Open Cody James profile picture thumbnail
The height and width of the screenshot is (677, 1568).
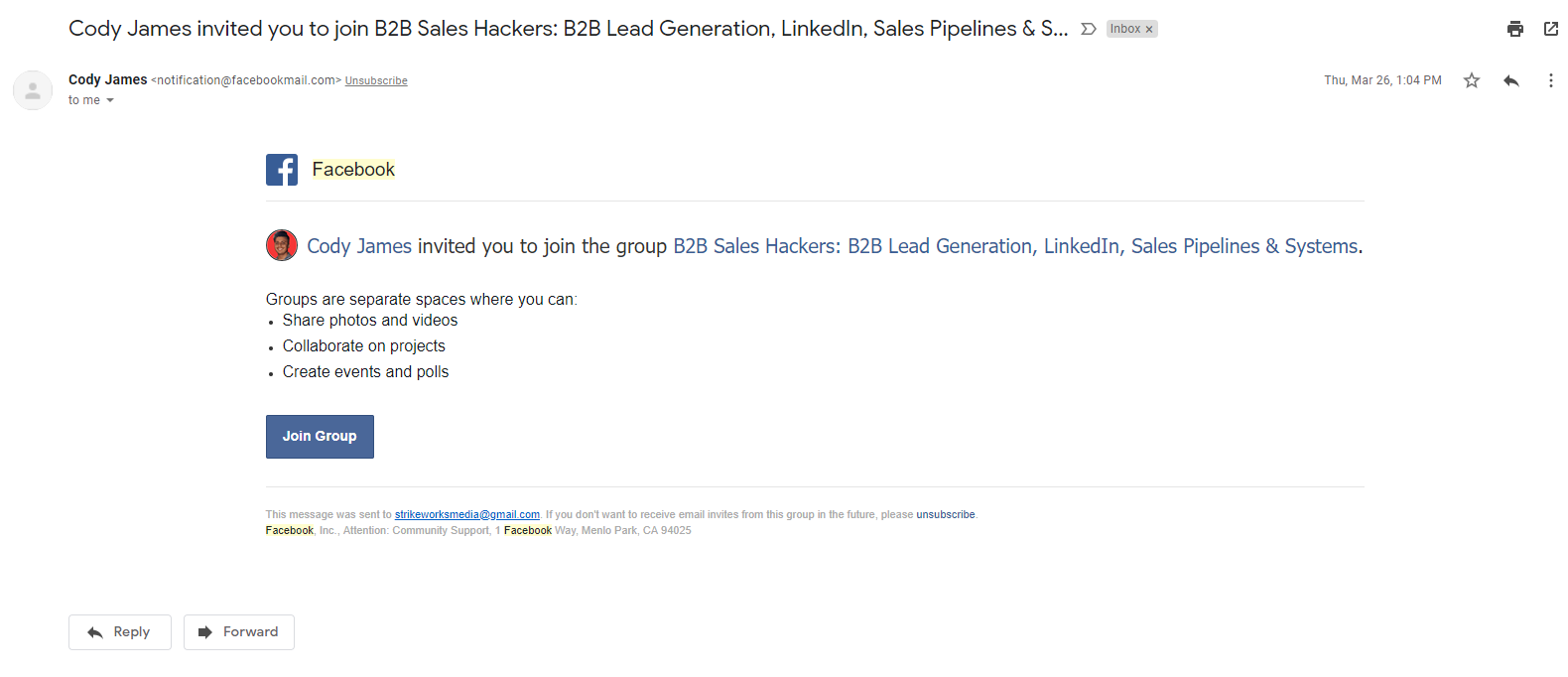tap(282, 245)
